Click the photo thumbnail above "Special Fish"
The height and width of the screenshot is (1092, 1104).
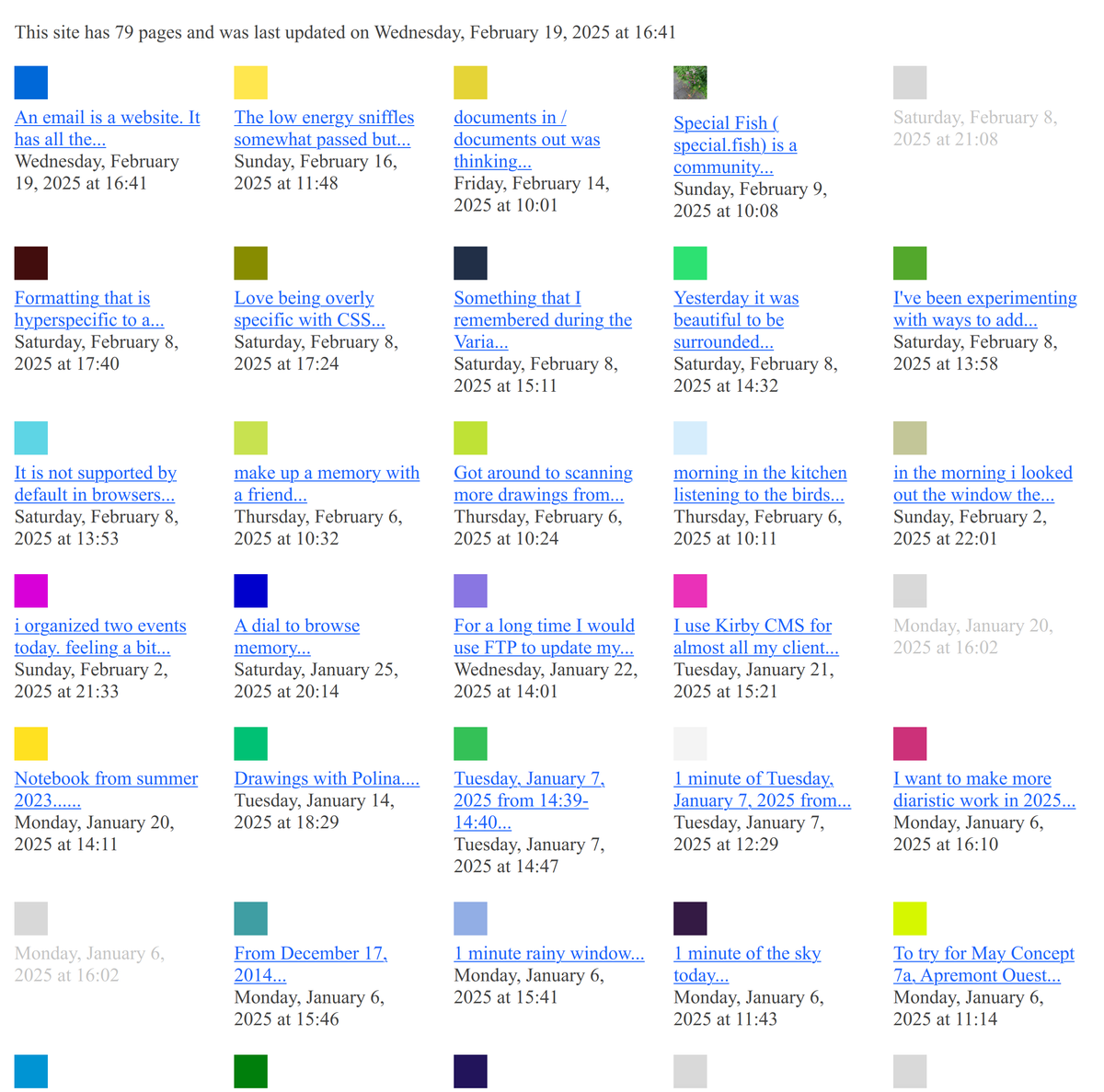pyautogui.click(x=690, y=83)
